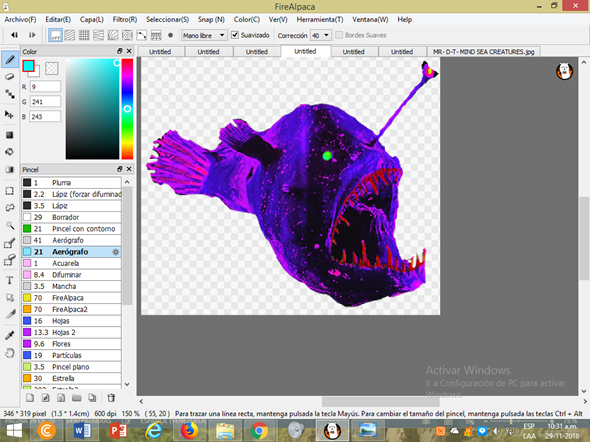Undock the Color panel

pyautogui.click(x=120, y=51)
